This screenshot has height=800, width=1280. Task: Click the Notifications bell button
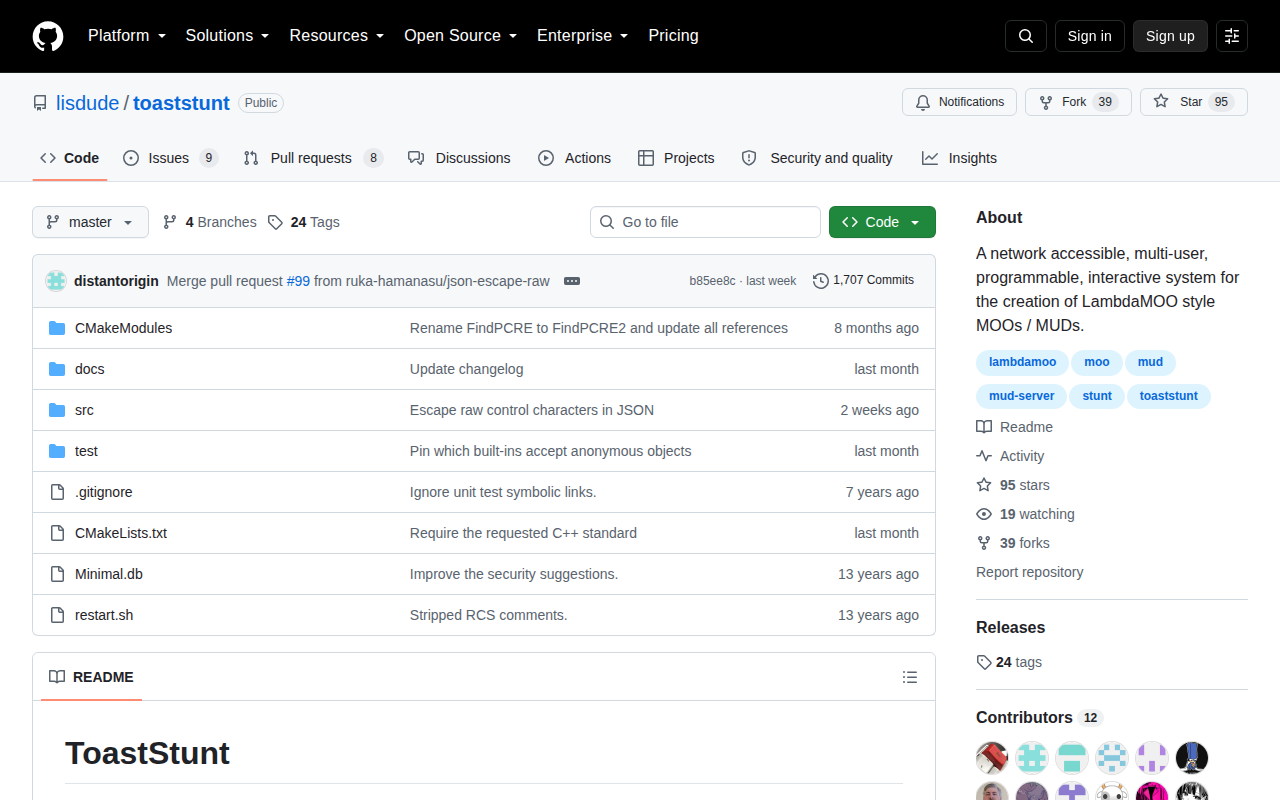[x=960, y=102]
